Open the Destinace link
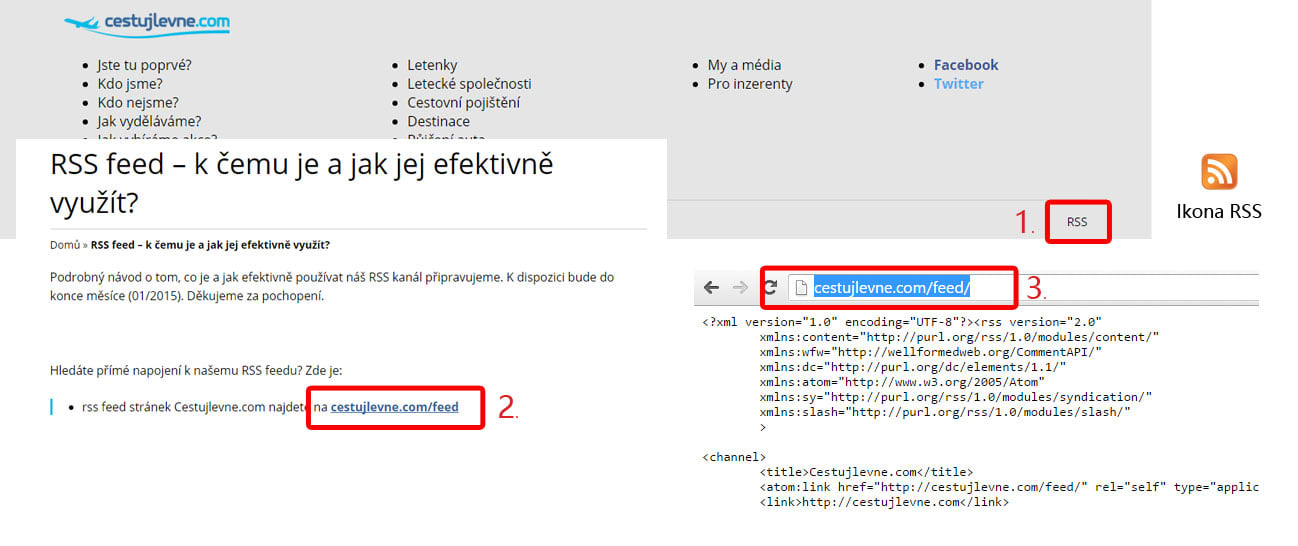The image size is (1298, 546). pos(438,122)
